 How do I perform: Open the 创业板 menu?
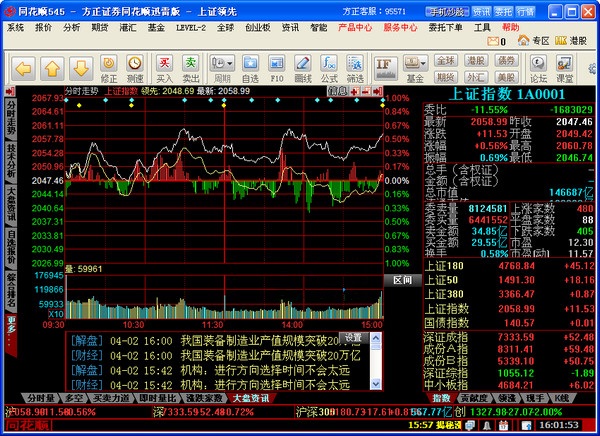pyautogui.click(x=258, y=28)
